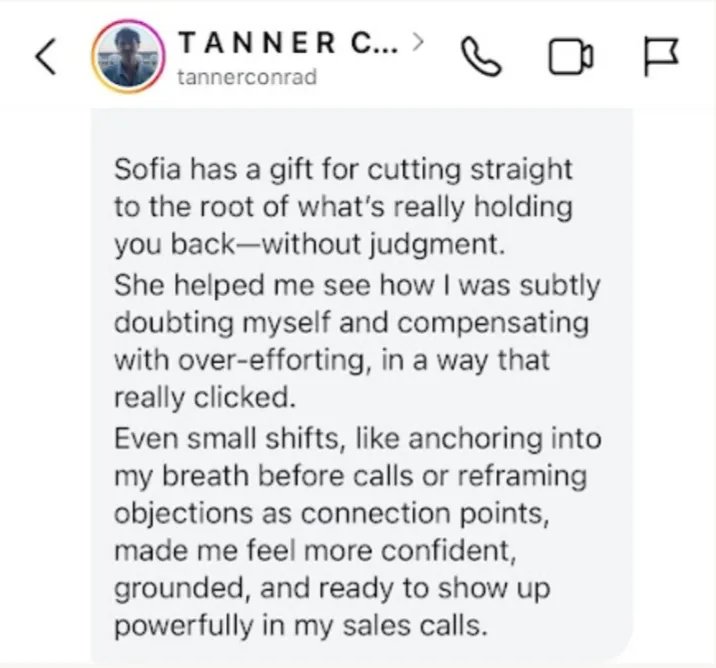The image size is (716, 668).
Task: Click the line "you back—without judgment."
Action: (310, 244)
